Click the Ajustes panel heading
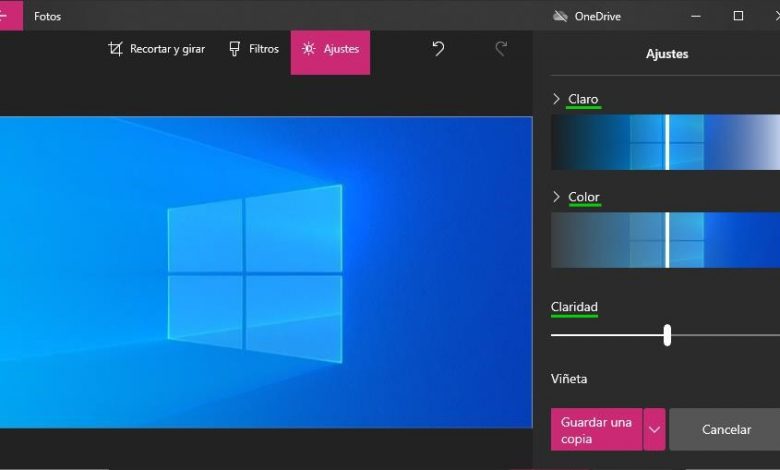This screenshot has height=470, width=780. point(667,54)
